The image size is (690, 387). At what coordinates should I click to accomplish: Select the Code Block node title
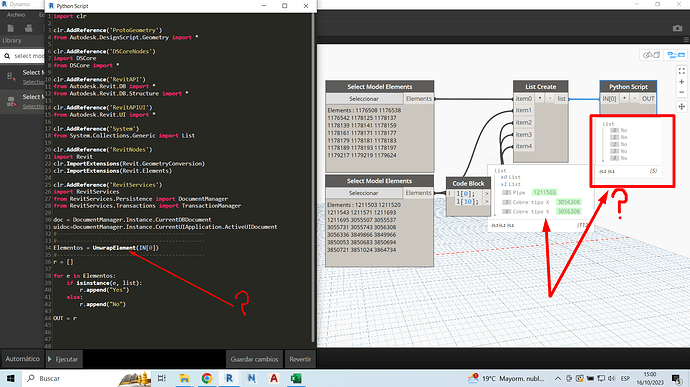point(468,183)
